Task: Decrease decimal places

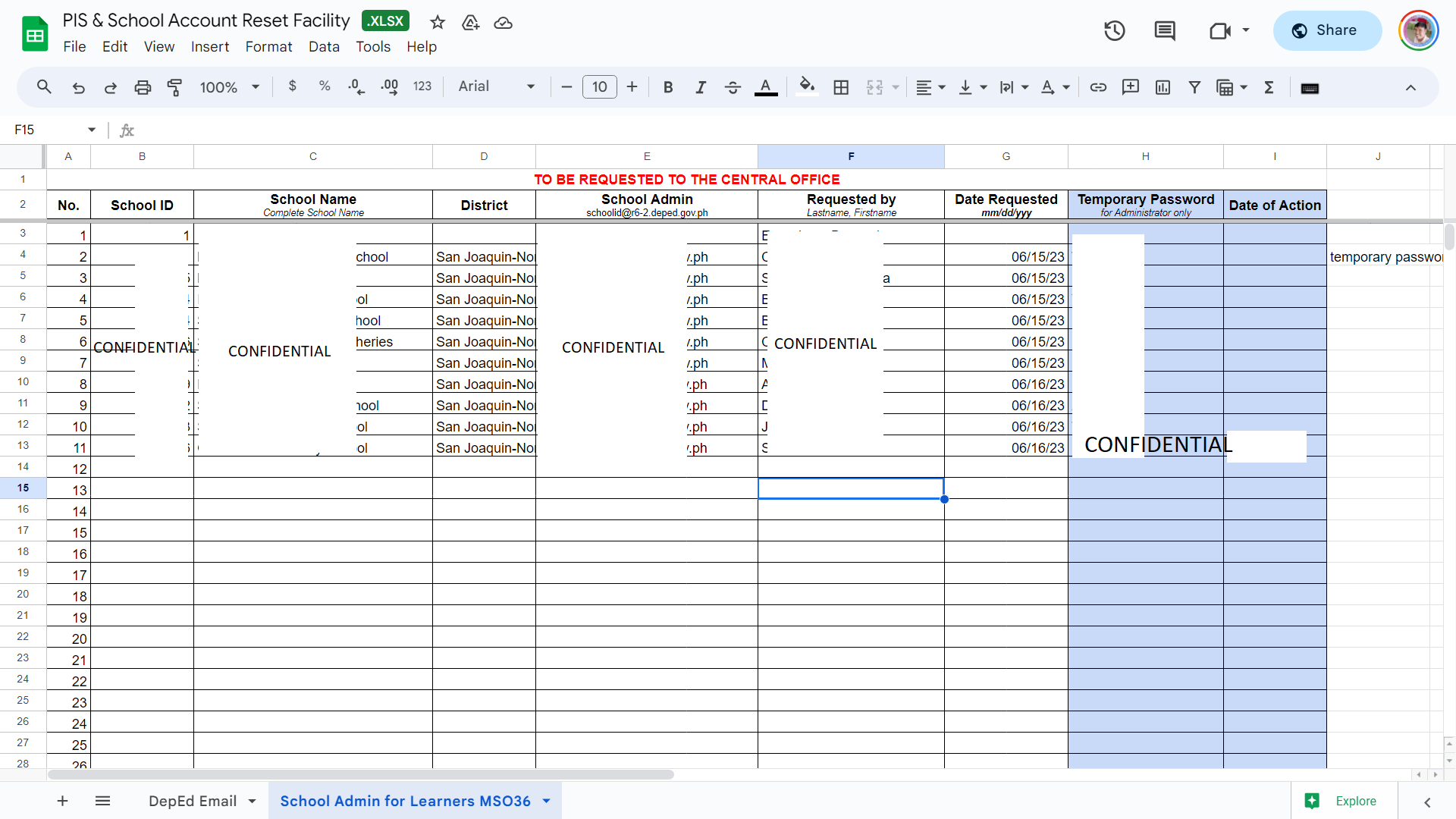Action: [356, 87]
